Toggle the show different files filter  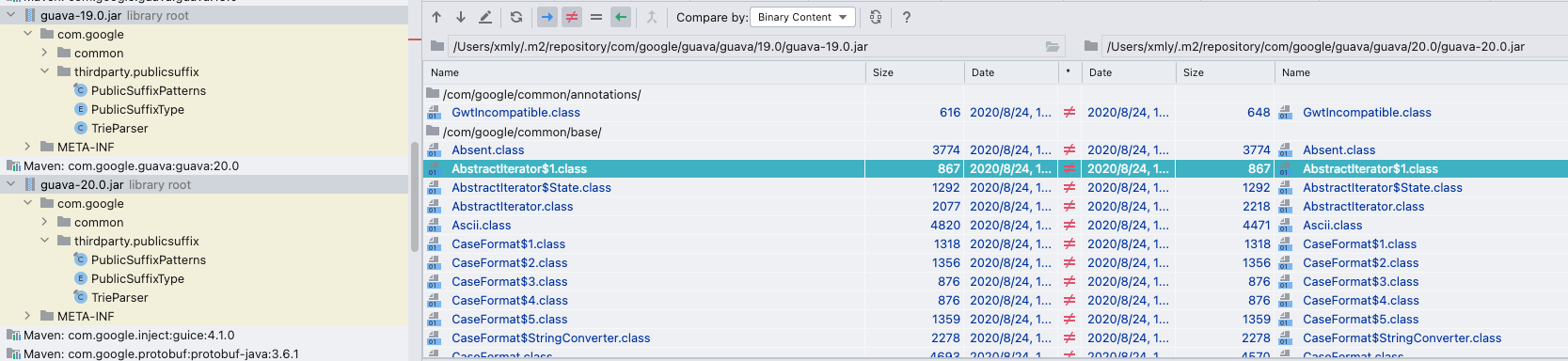coord(571,17)
